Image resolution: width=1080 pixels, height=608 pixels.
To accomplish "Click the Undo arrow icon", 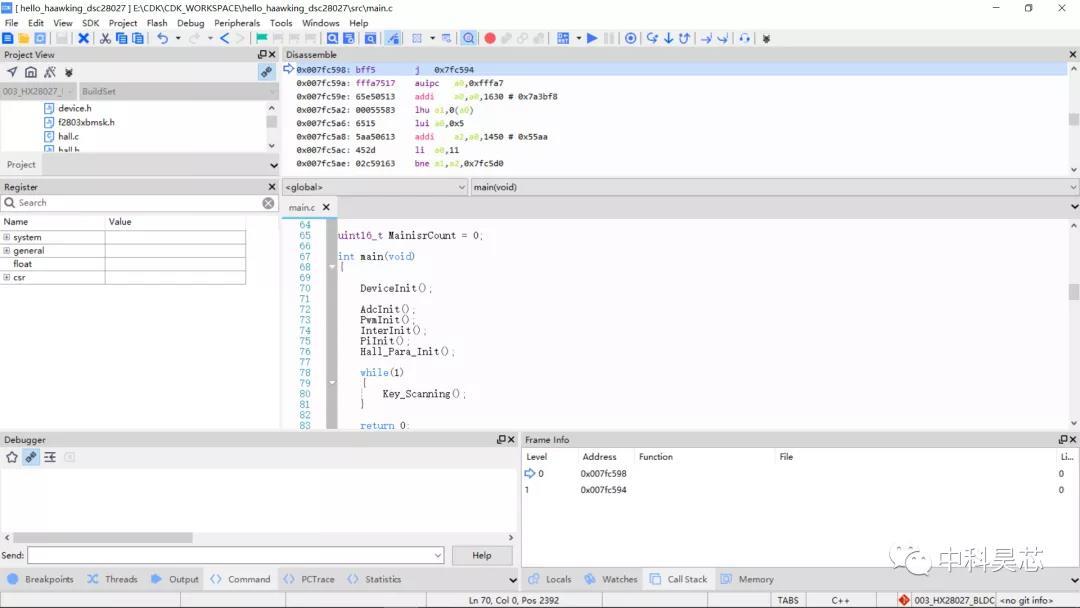I will coord(163,39).
